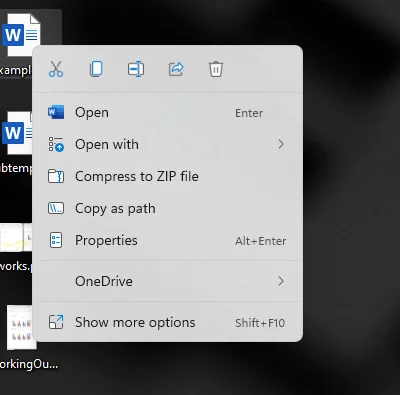Choose Open with Word
This screenshot has height=395, width=400.
[168, 113]
